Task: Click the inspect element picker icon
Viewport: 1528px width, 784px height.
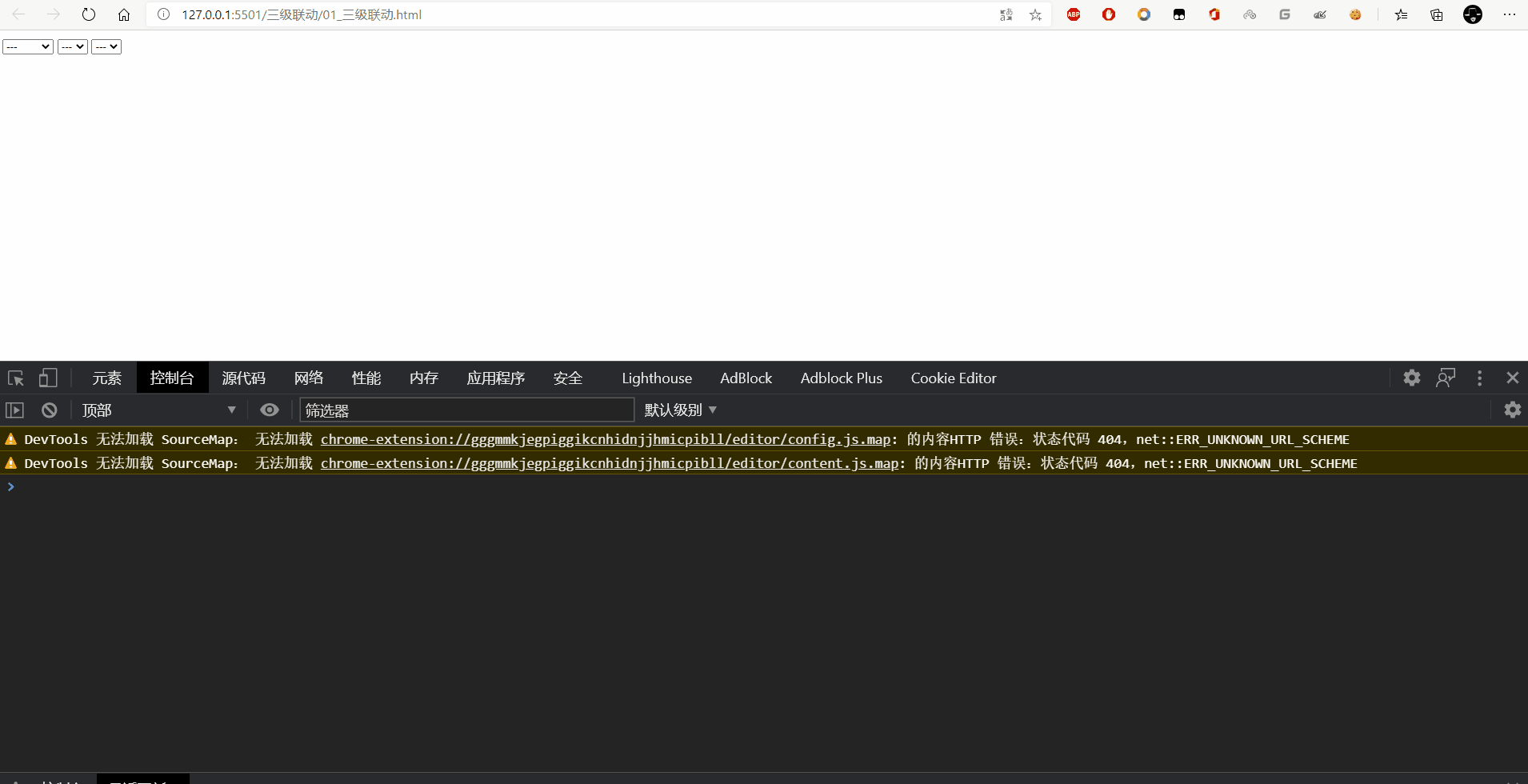Action: (16, 378)
